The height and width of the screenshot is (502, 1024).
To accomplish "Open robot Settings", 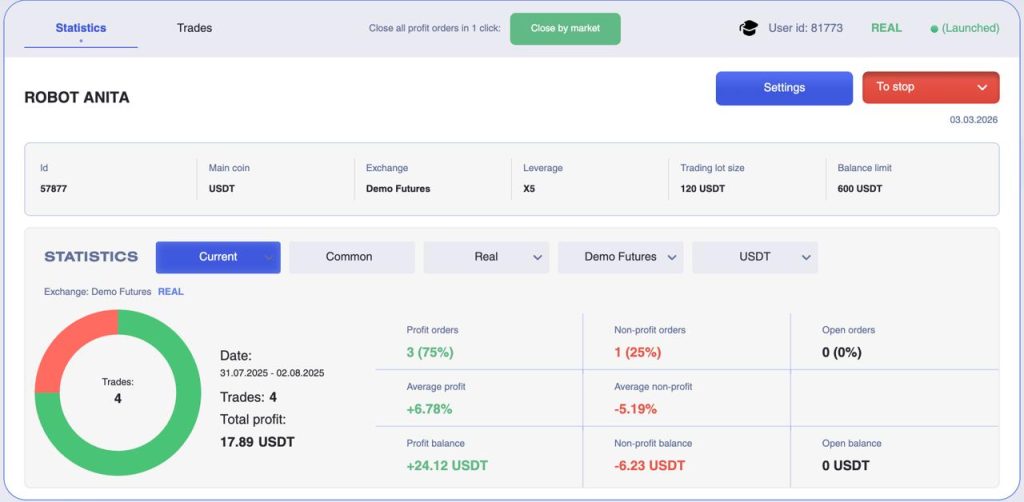I will 784,88.
